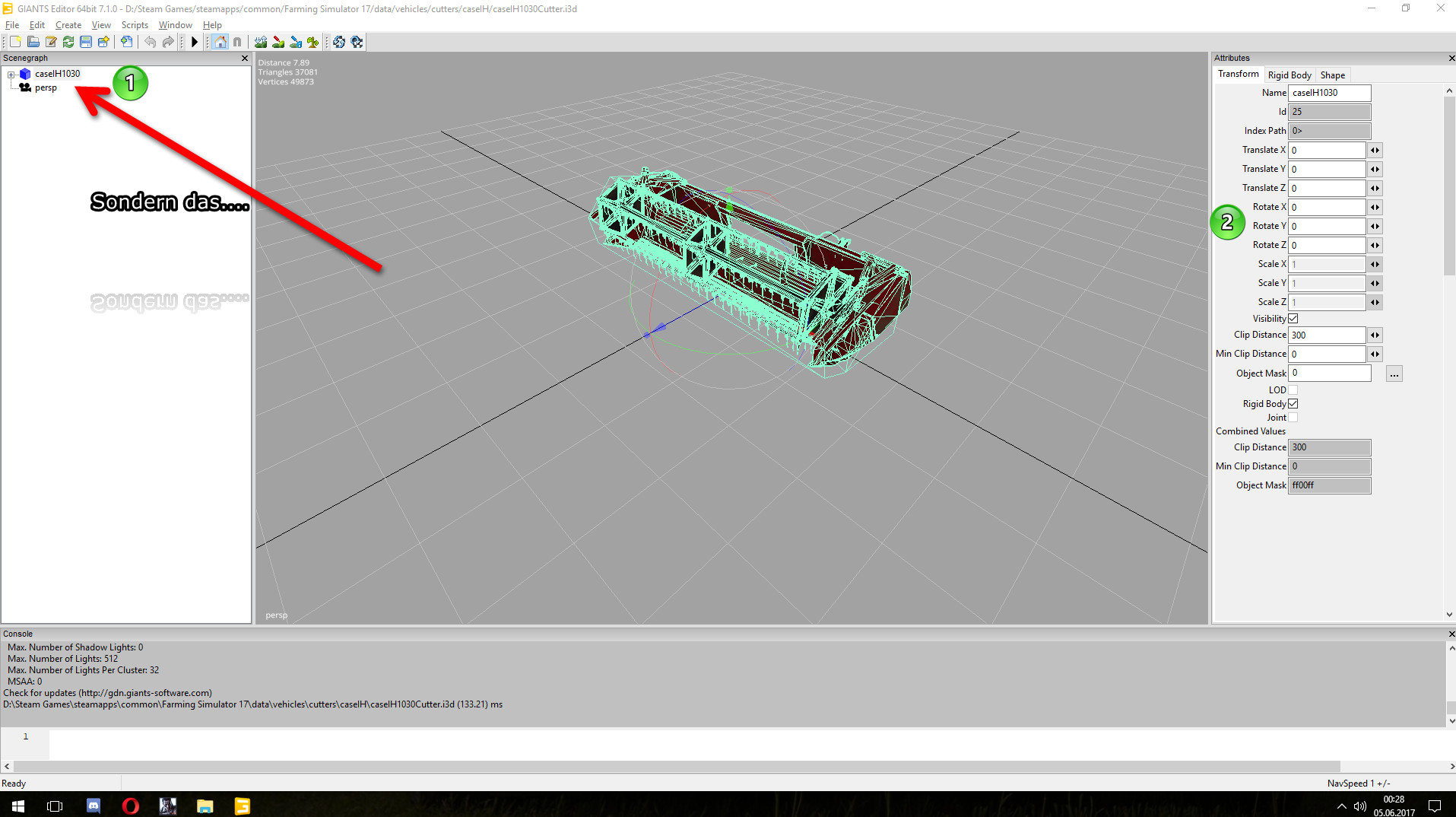Toggle the Visibility checkbox

tap(1293, 319)
